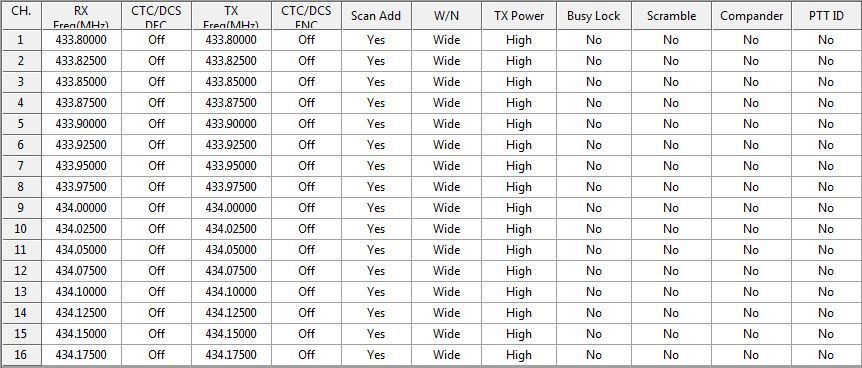This screenshot has height=368, width=862.
Task: Click RX frequency 434.10000 in channel 13
Action: pyautogui.click(x=81, y=292)
